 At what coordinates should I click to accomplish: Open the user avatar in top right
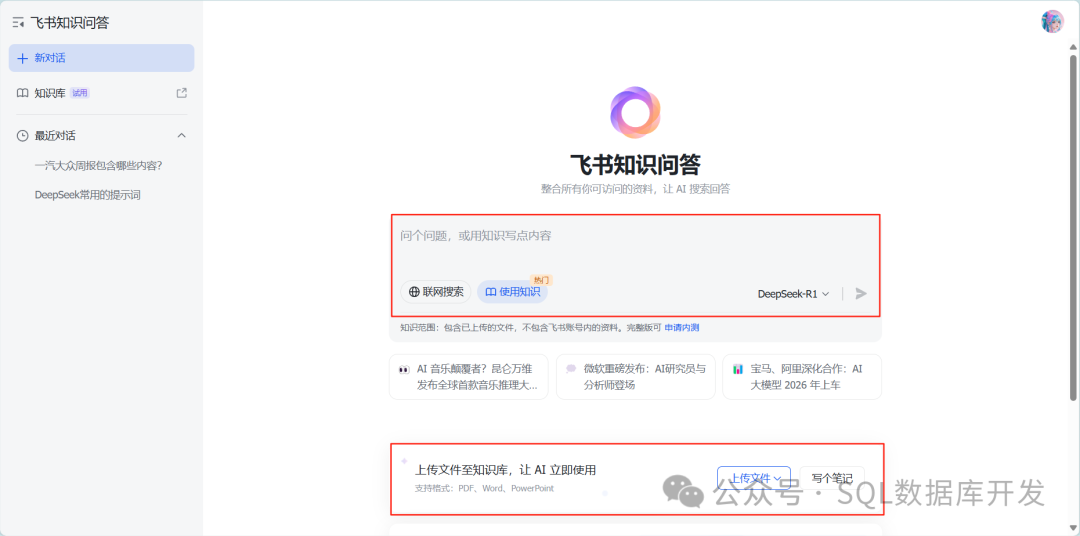tap(1052, 21)
